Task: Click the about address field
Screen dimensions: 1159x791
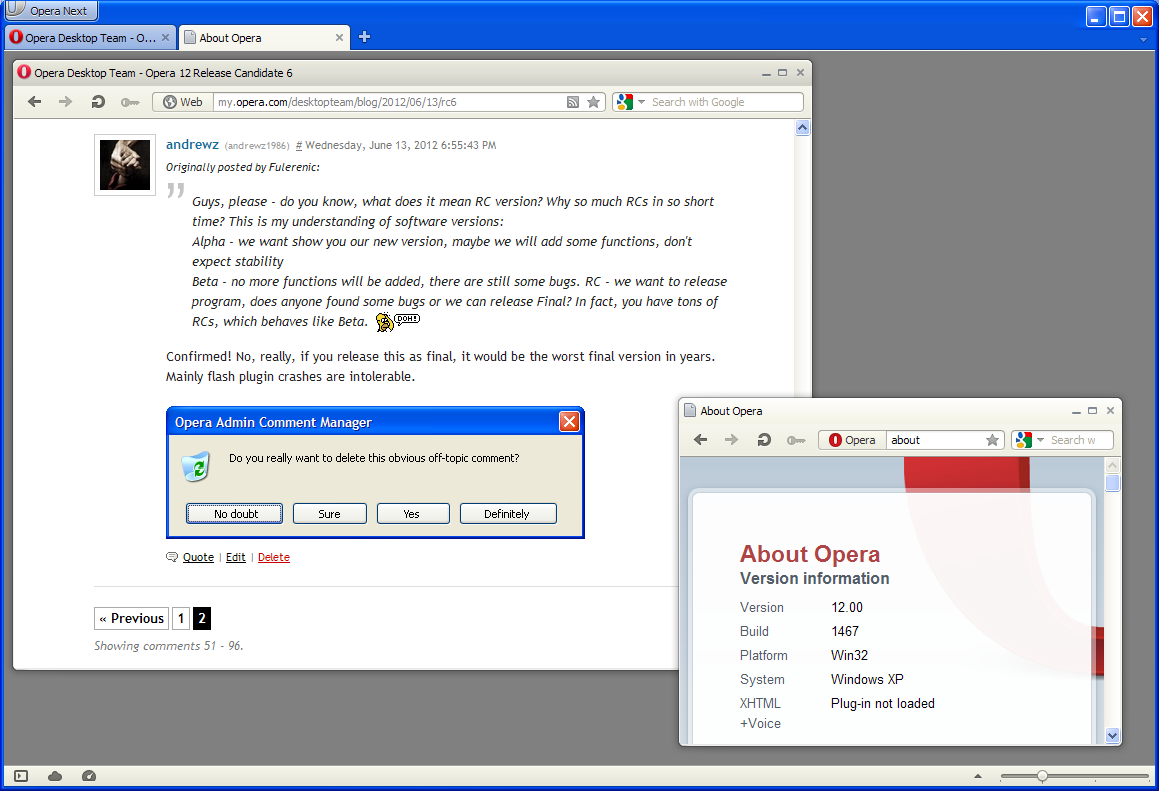Action: (935, 440)
